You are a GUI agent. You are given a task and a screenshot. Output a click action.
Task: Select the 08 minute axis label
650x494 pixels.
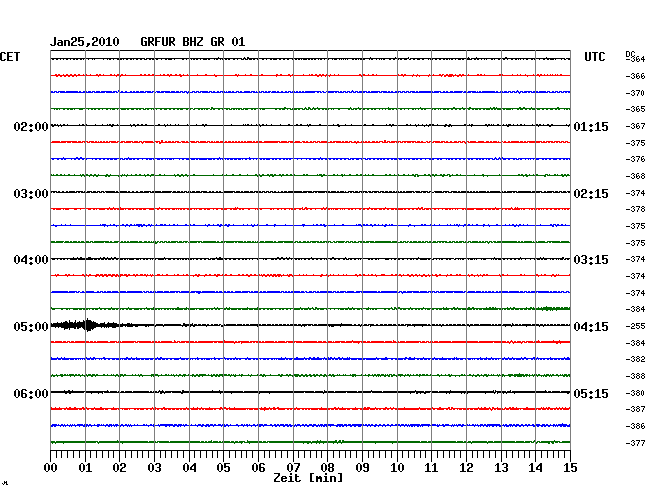pyautogui.click(x=327, y=467)
